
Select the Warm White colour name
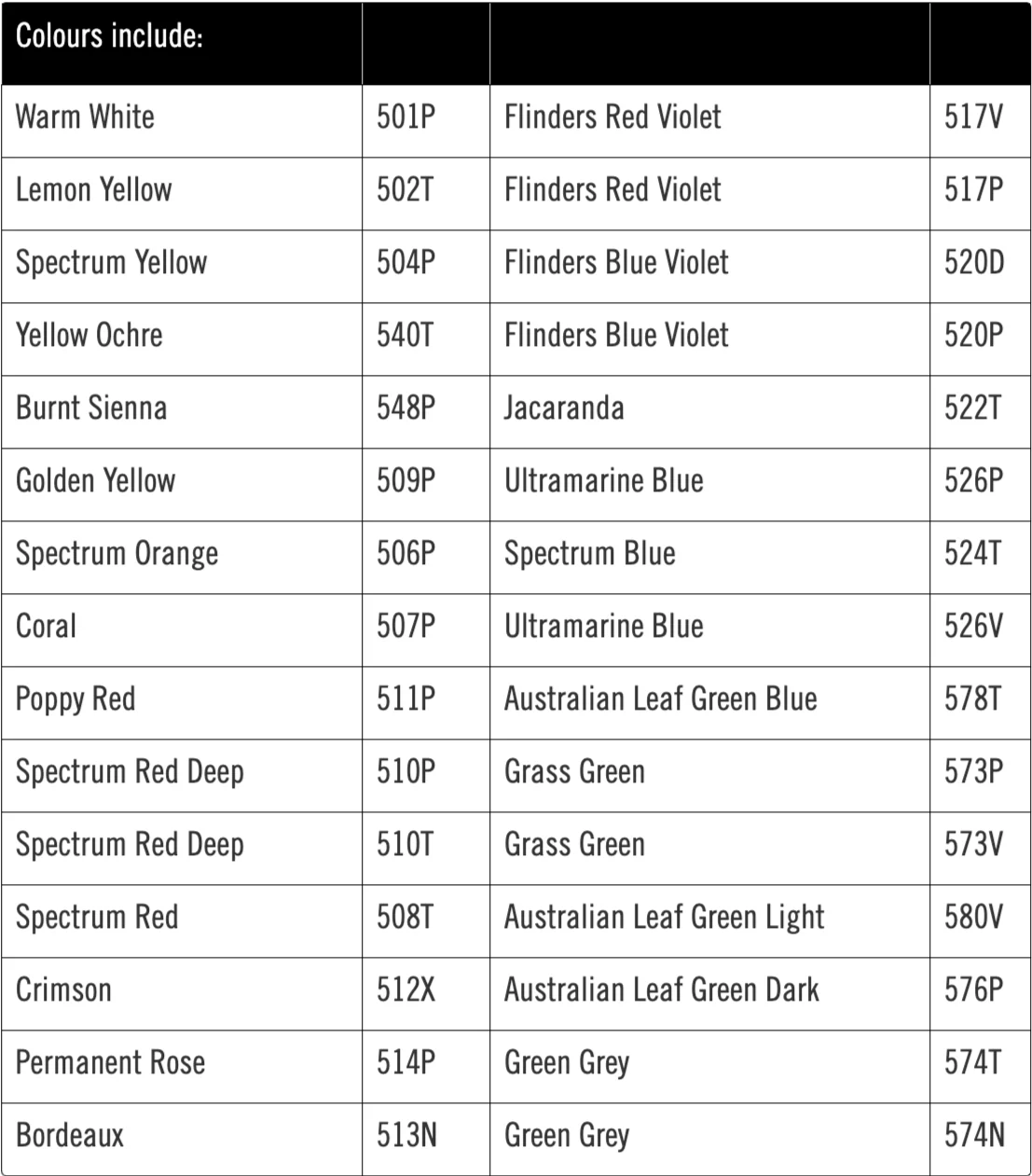(x=85, y=118)
